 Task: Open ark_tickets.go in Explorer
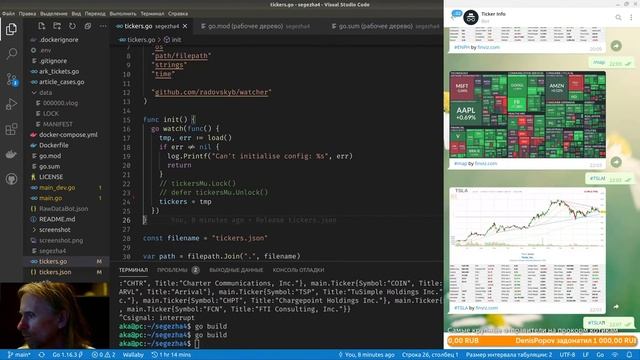point(59,71)
